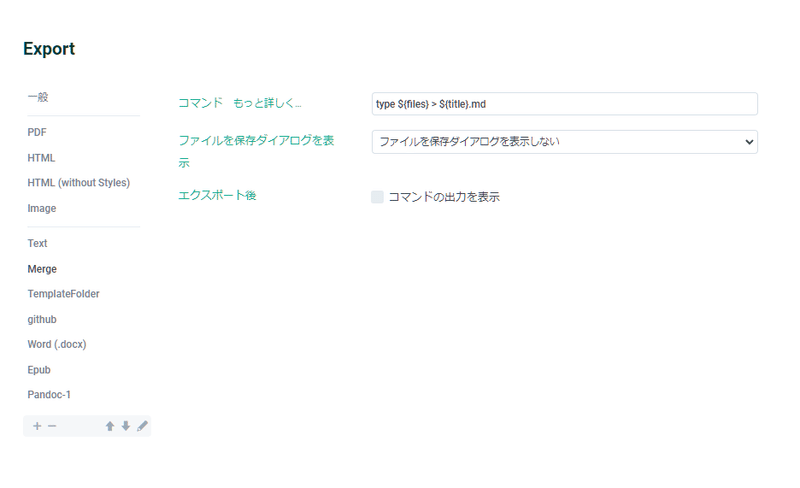Image resolution: width=800 pixels, height=488 pixels.
Task: Add a new export preset with plus icon
Action: (37, 426)
